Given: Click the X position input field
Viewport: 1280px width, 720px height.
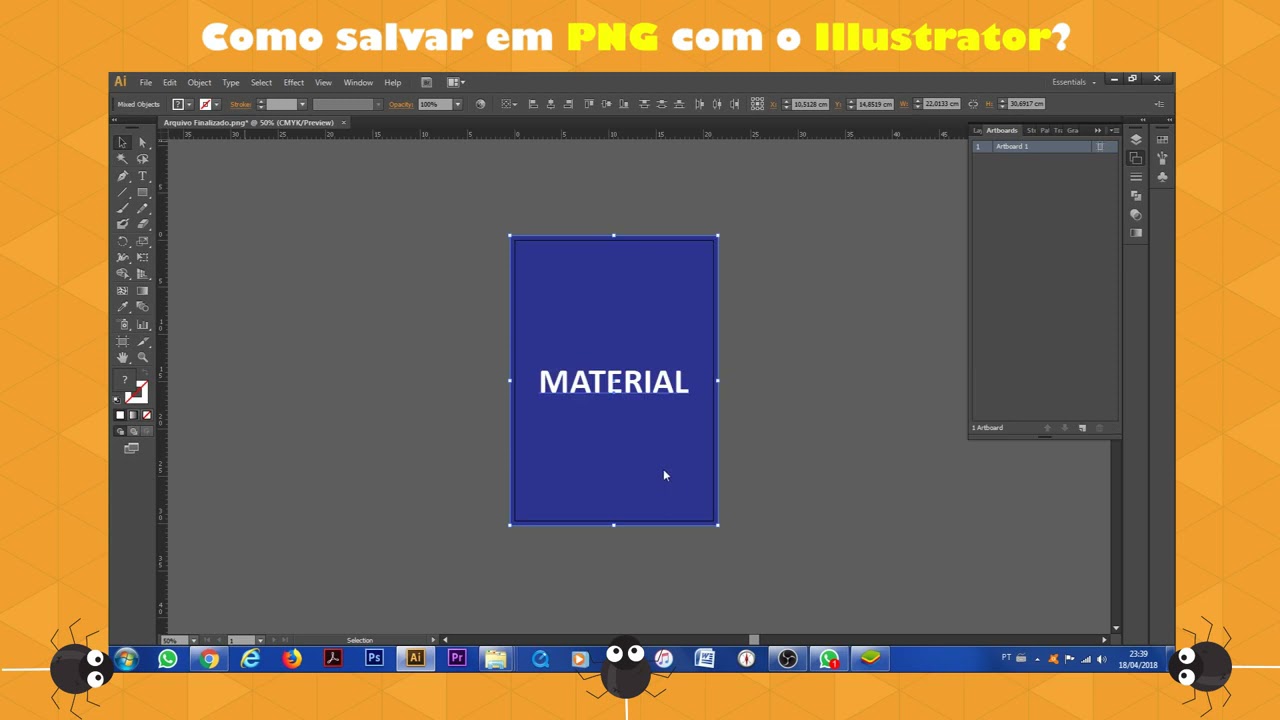Looking at the screenshot, I should (810, 104).
